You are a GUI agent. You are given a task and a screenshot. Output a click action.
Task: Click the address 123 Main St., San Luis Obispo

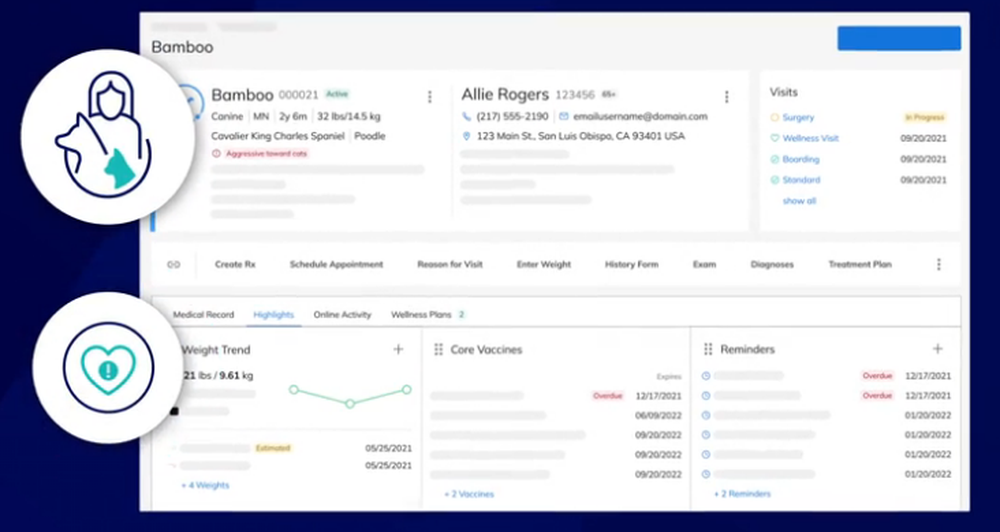(580, 136)
